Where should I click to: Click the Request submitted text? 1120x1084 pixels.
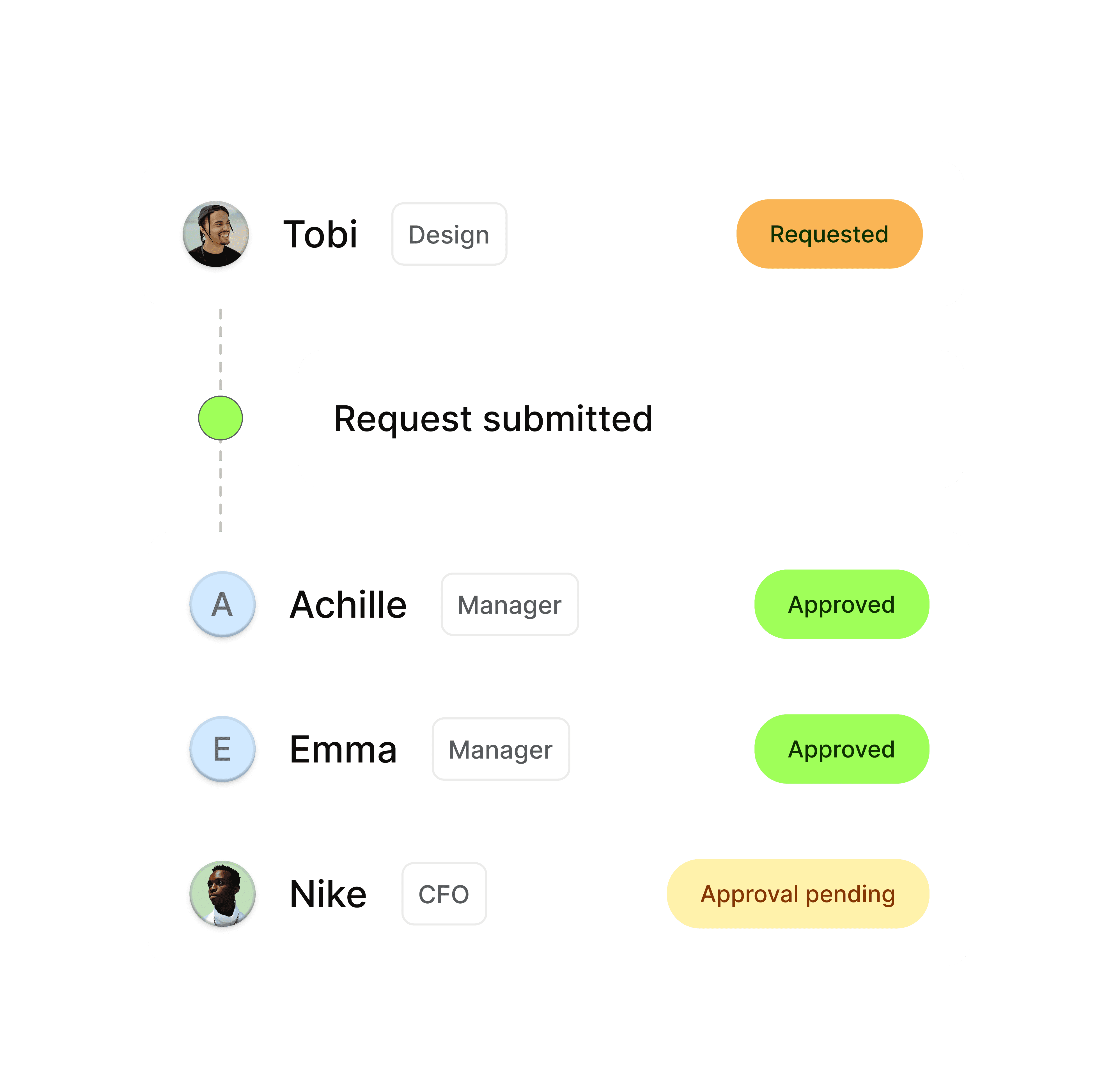pyautogui.click(x=493, y=419)
